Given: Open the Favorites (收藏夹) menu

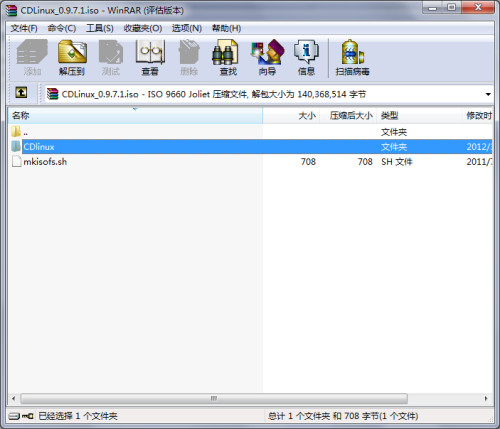Looking at the screenshot, I should tap(143, 28).
